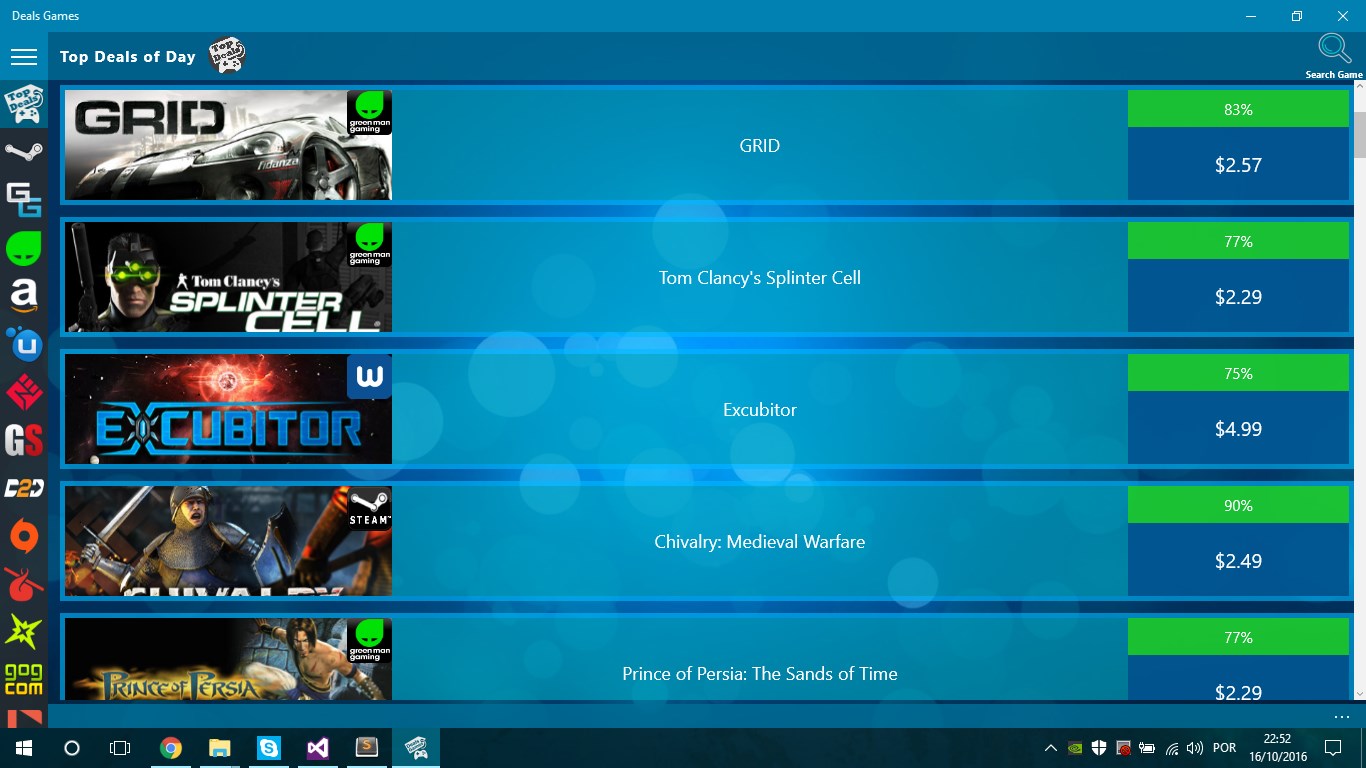Screen dimensions: 1366x768
Task: Open the GamersGate store sidebar icon
Action: (x=24, y=199)
